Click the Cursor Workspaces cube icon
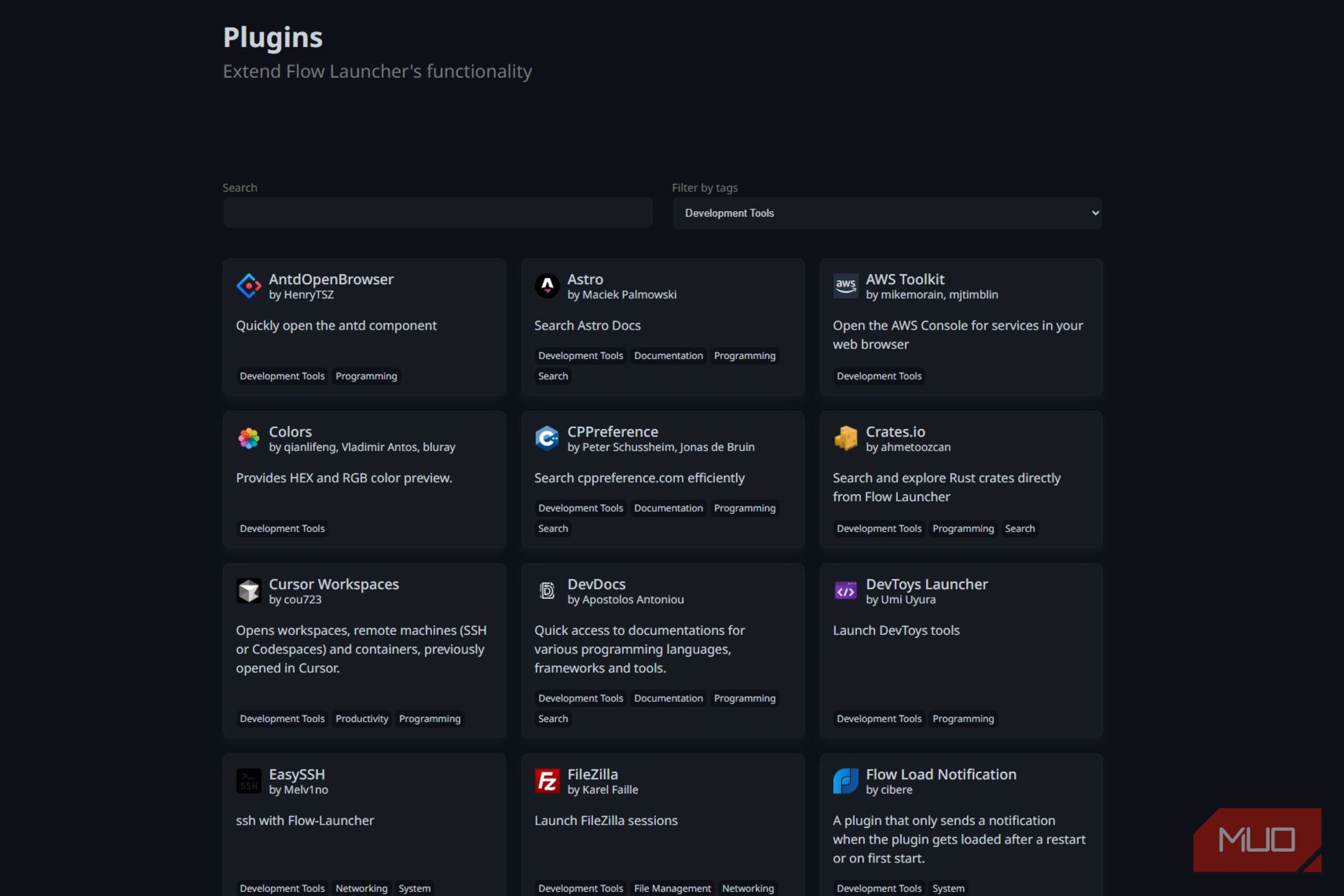The width and height of the screenshot is (1344, 896). point(248,591)
